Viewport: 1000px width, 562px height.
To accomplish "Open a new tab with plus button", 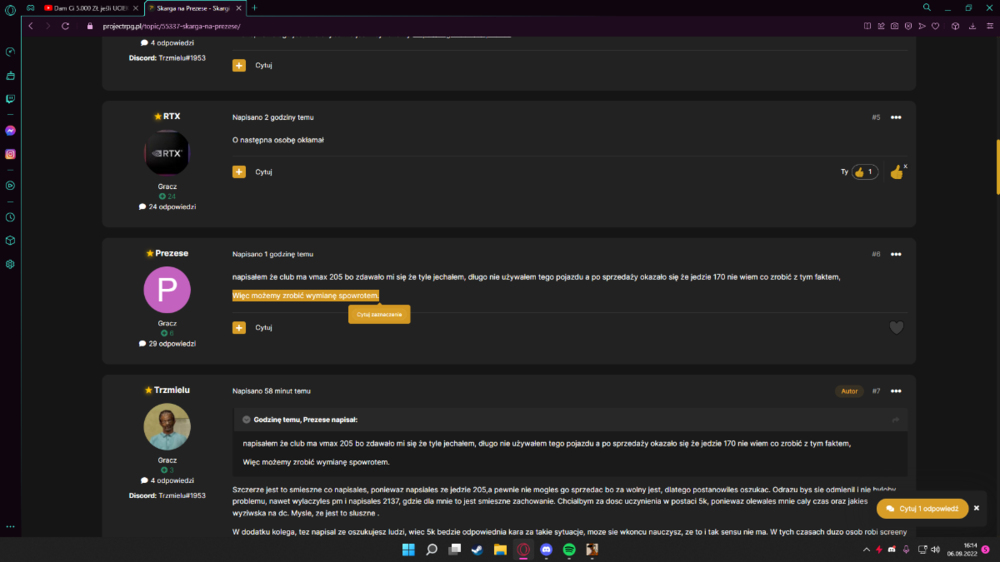I will [x=254, y=8].
